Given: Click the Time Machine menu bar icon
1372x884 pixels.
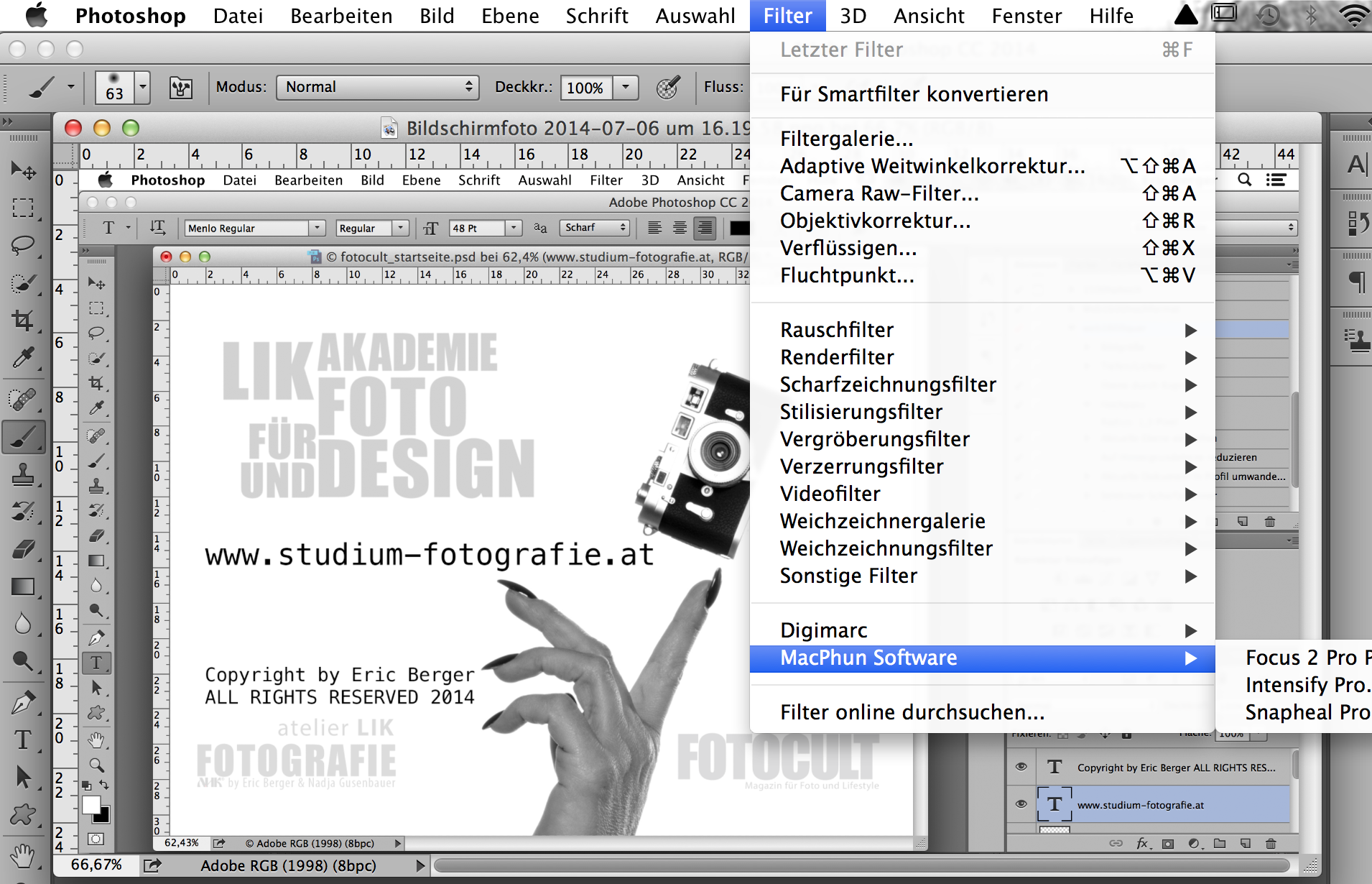Looking at the screenshot, I should [1269, 15].
